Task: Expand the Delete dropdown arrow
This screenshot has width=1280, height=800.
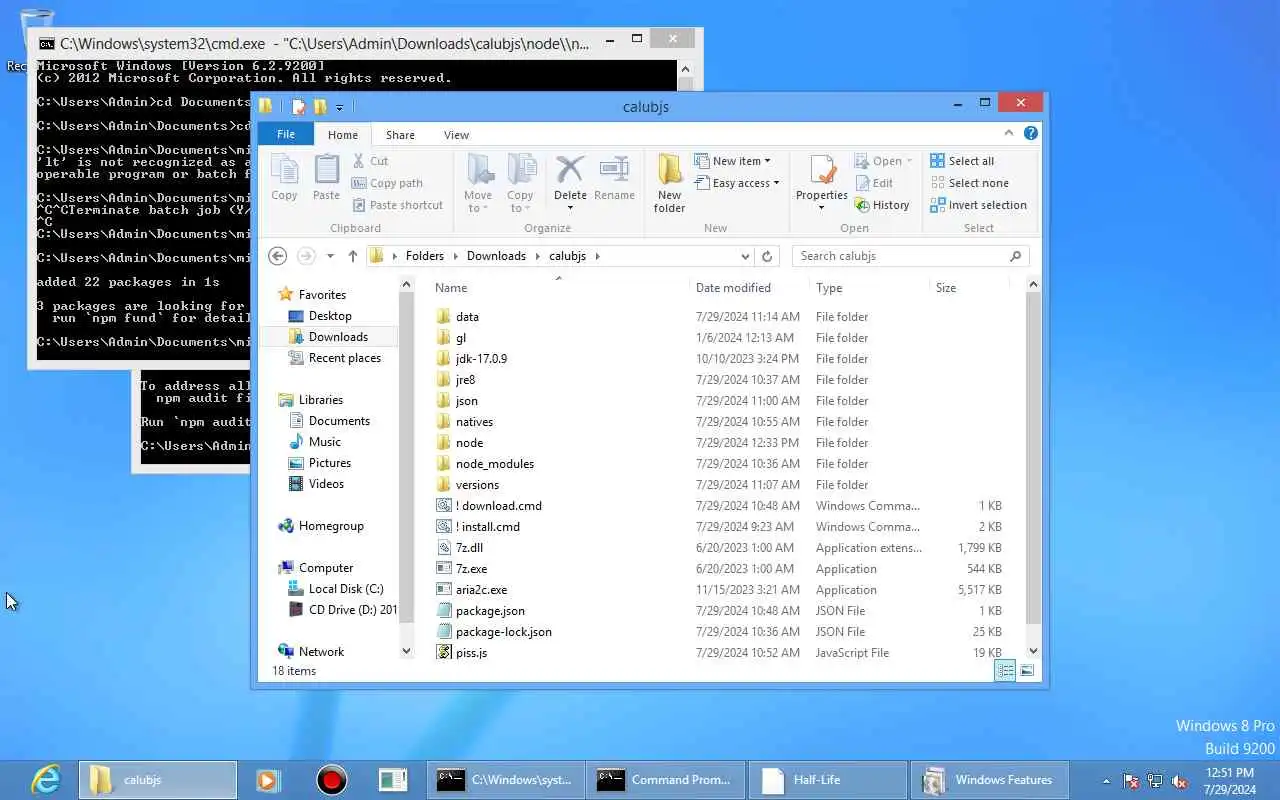Action: click(x=570, y=208)
